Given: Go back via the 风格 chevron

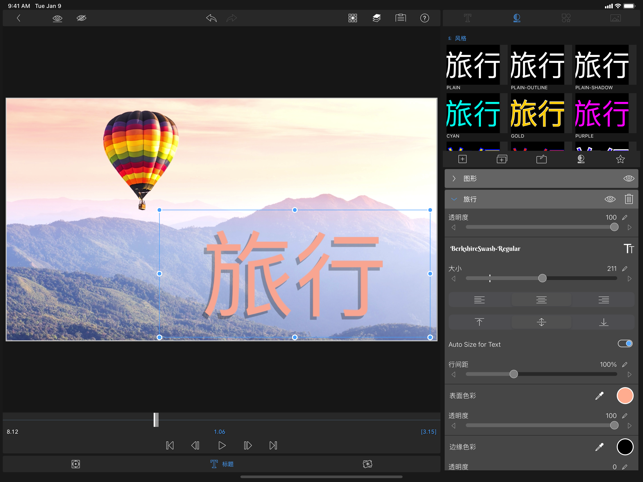Looking at the screenshot, I should [x=450, y=38].
